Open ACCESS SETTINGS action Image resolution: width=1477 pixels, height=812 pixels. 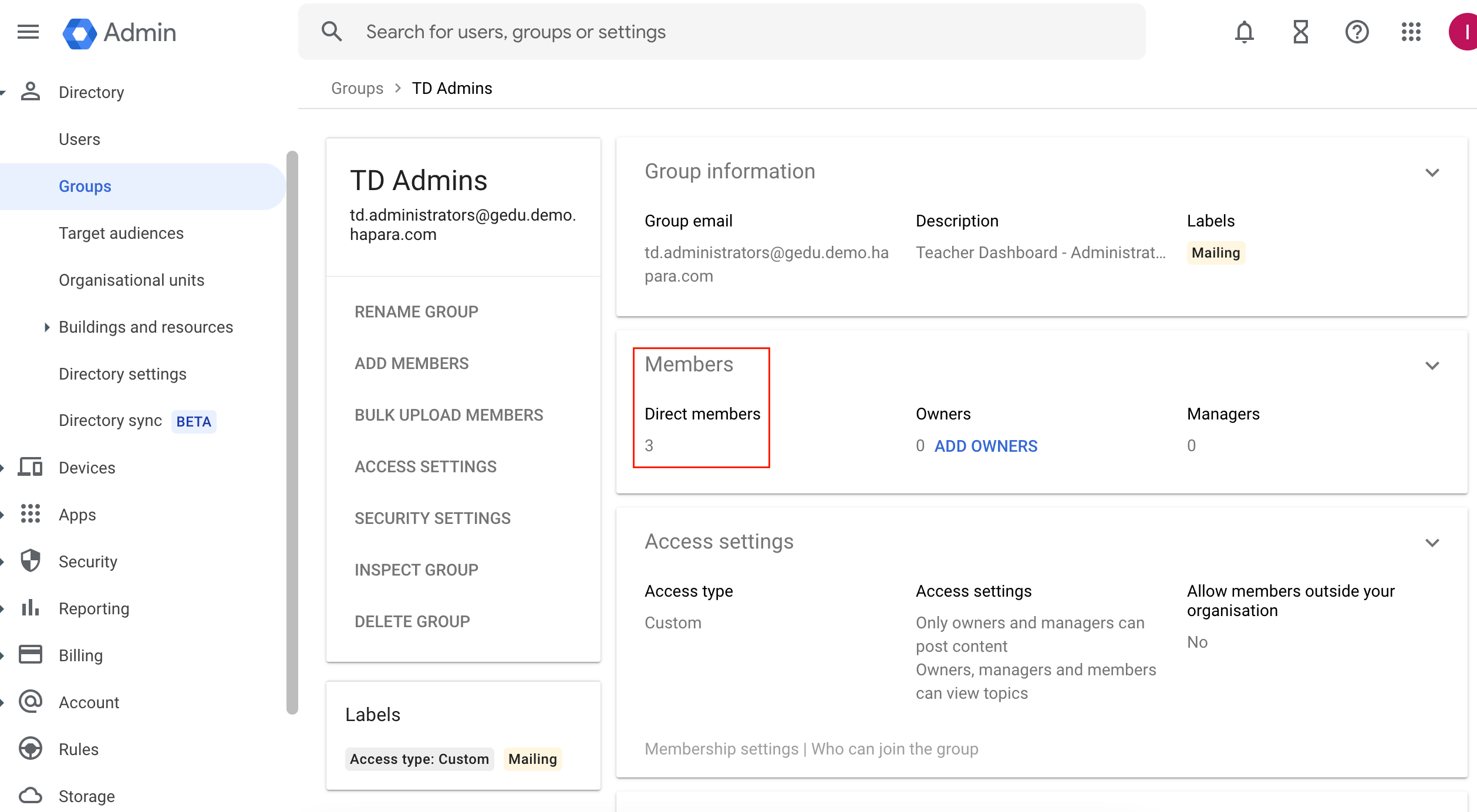pyautogui.click(x=426, y=466)
